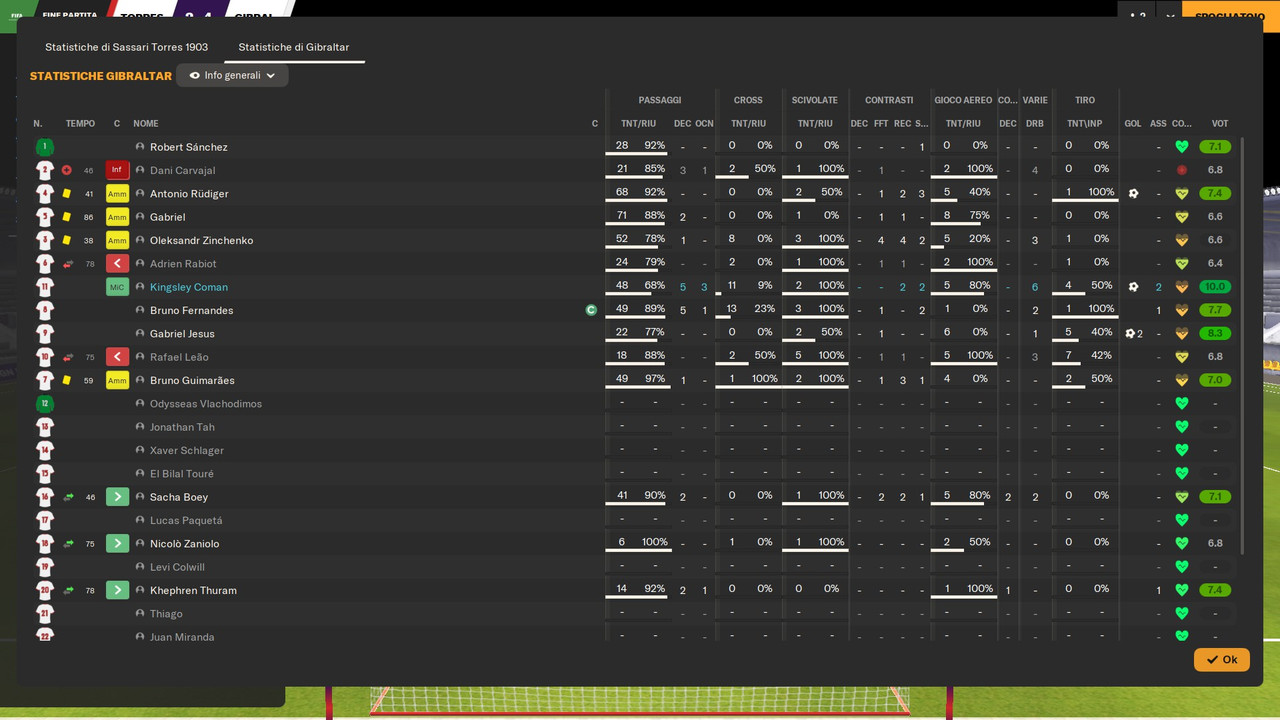The width and height of the screenshot is (1280, 720).
Task: Click Nicolò Zaniolo's green substituted-on arrow
Action: pos(117,544)
